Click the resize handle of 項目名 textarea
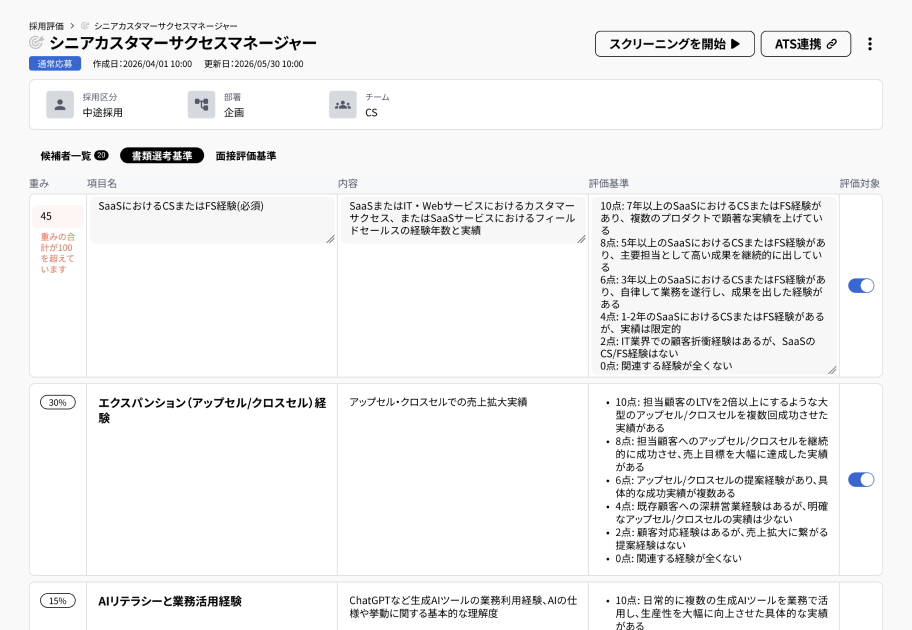Screen dimensions: 912x630 coord(330,238)
